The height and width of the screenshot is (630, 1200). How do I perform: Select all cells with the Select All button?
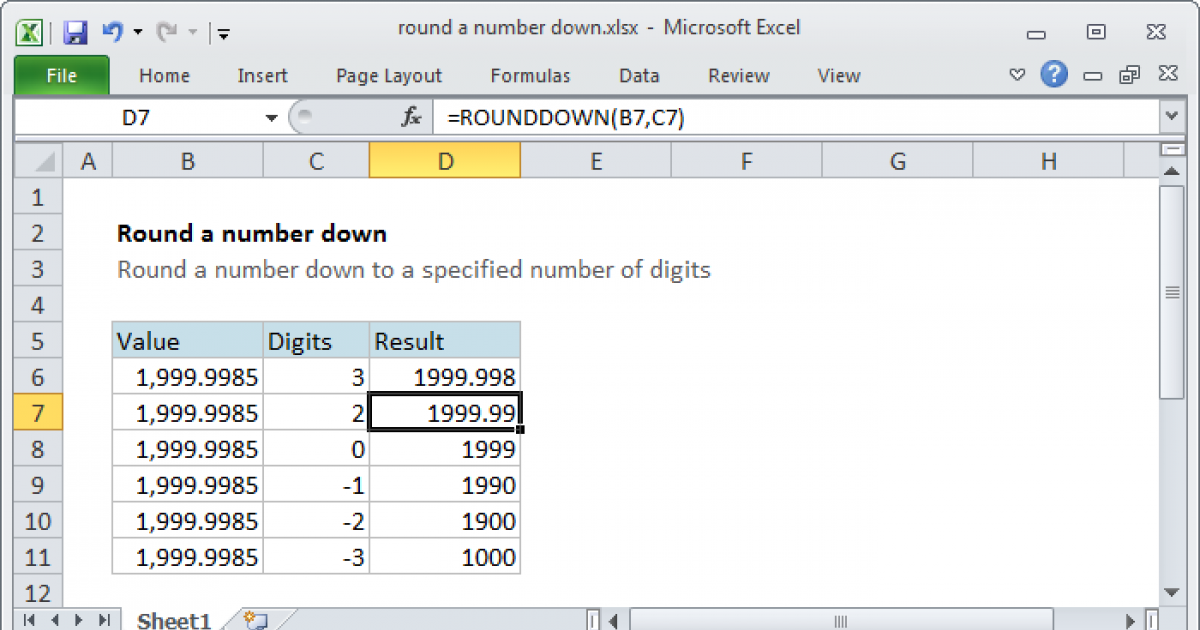pos(37,160)
